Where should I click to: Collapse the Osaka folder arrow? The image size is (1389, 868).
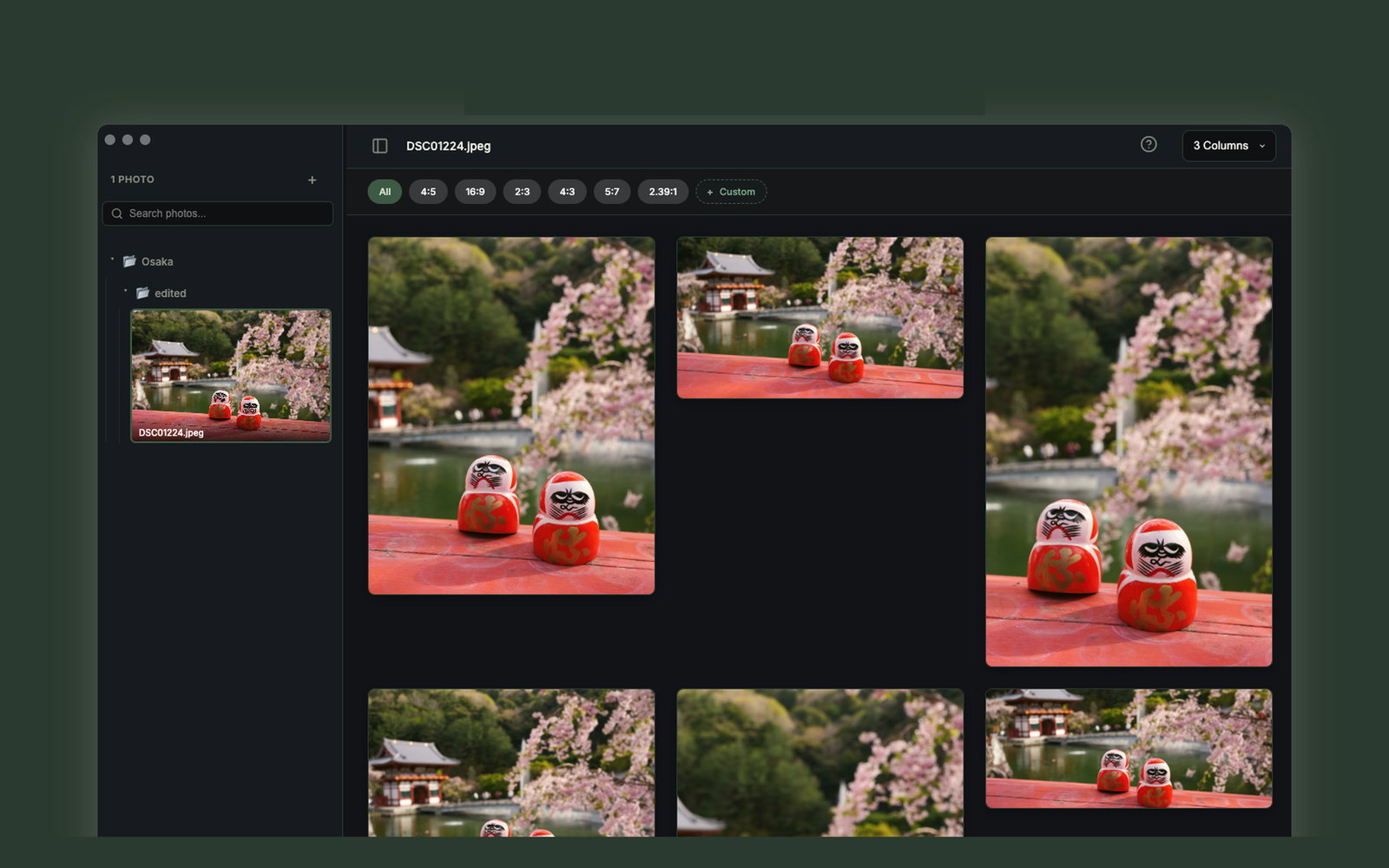(112, 260)
